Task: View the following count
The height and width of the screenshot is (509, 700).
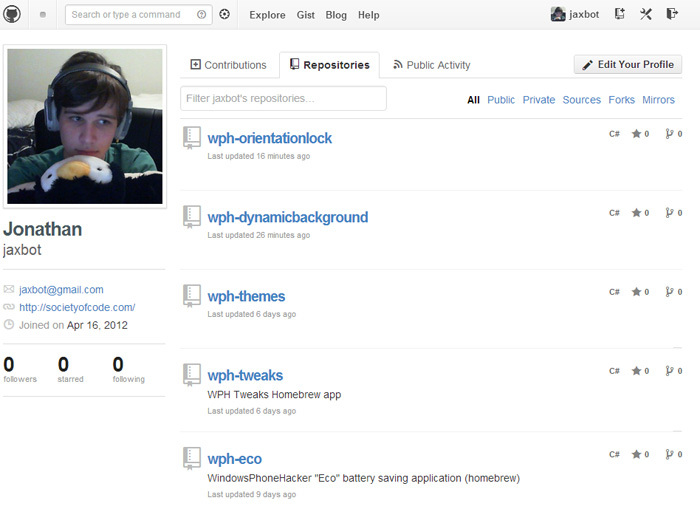Action: click(129, 370)
